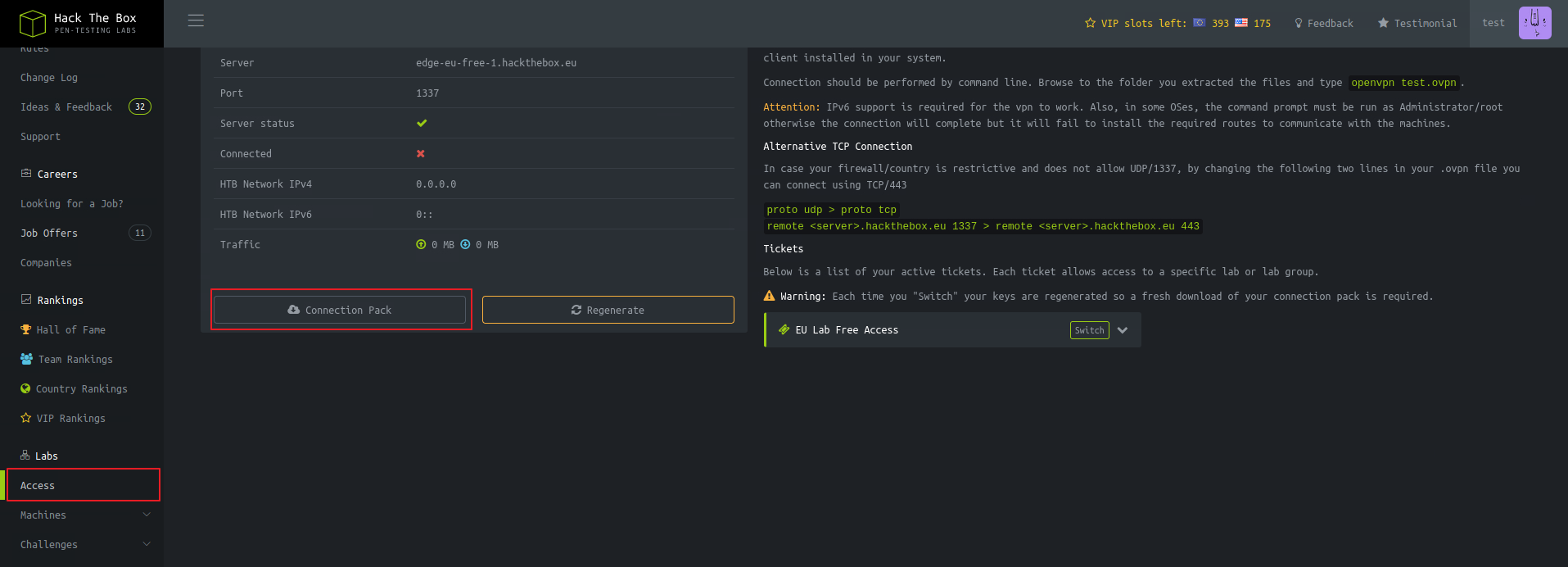Viewport: 1568px width, 567px height.
Task: Toggle the hamburger sidebar menu
Action: 196,20
